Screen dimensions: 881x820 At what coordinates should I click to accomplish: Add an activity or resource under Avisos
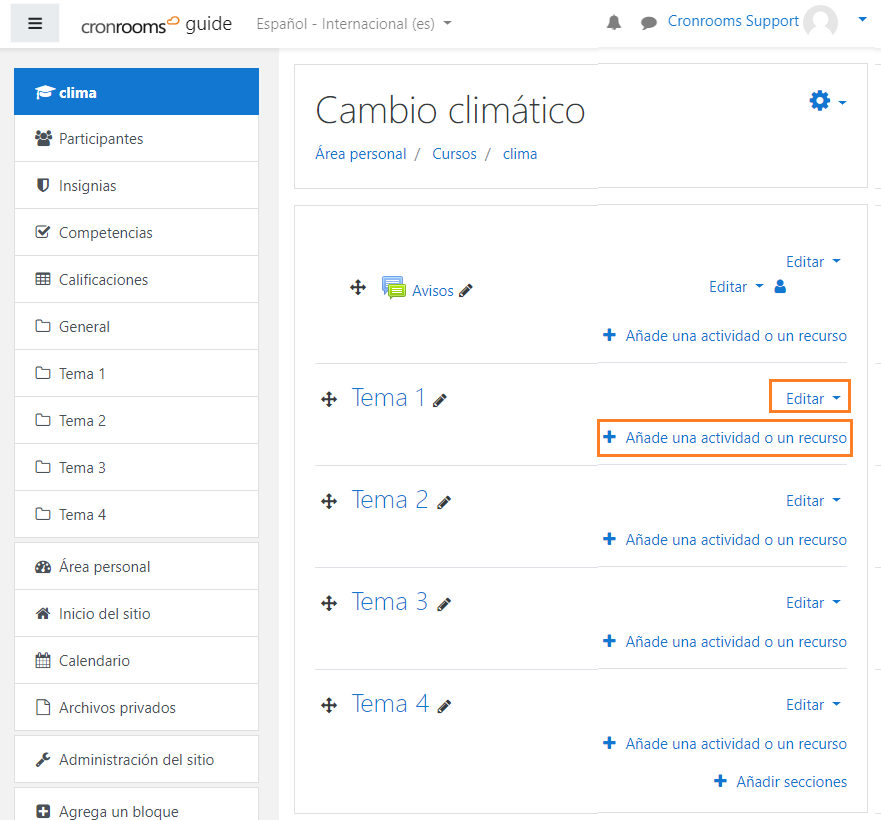coord(725,336)
